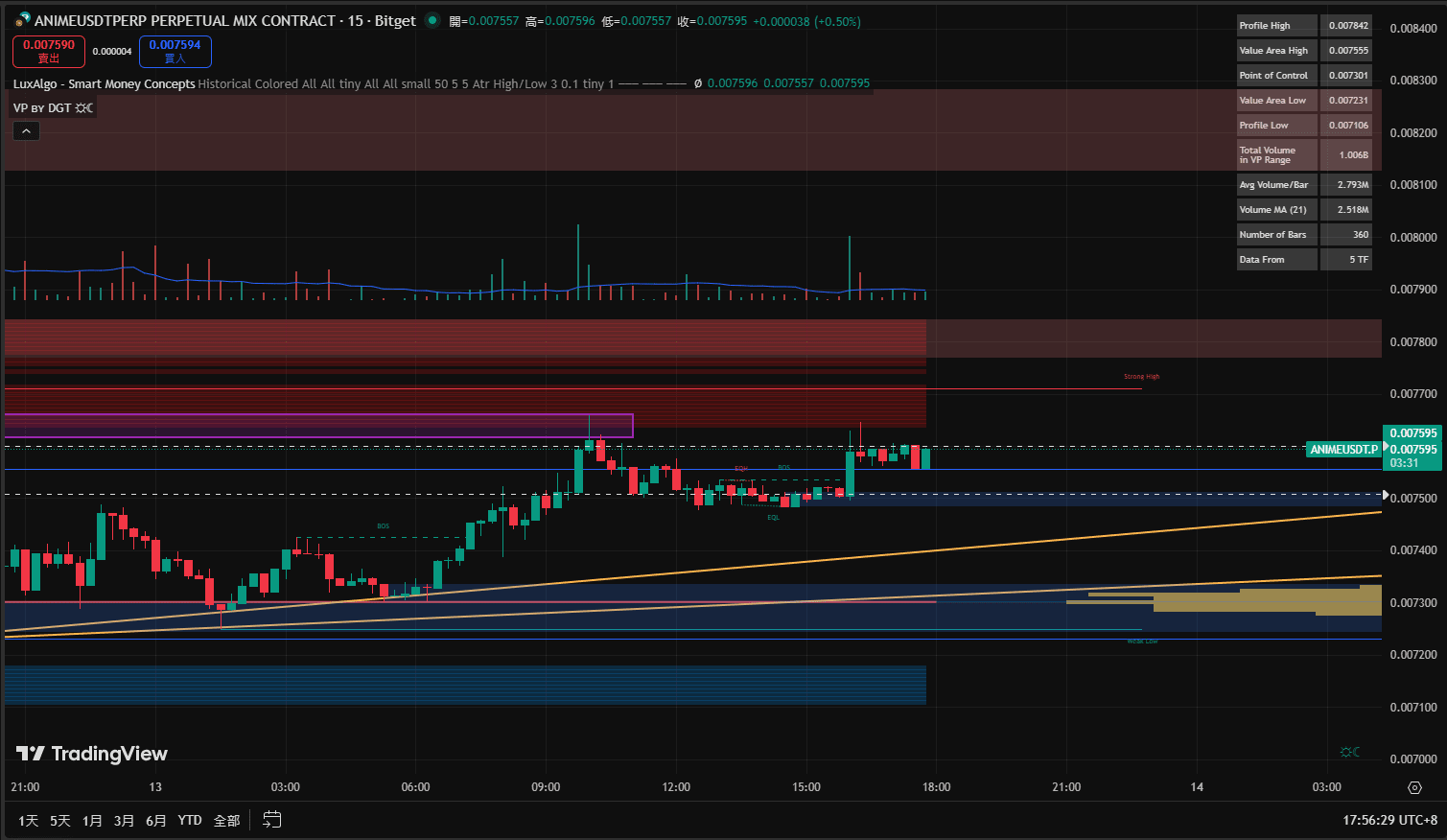Click the blue buy button 0.007594

coord(175,51)
